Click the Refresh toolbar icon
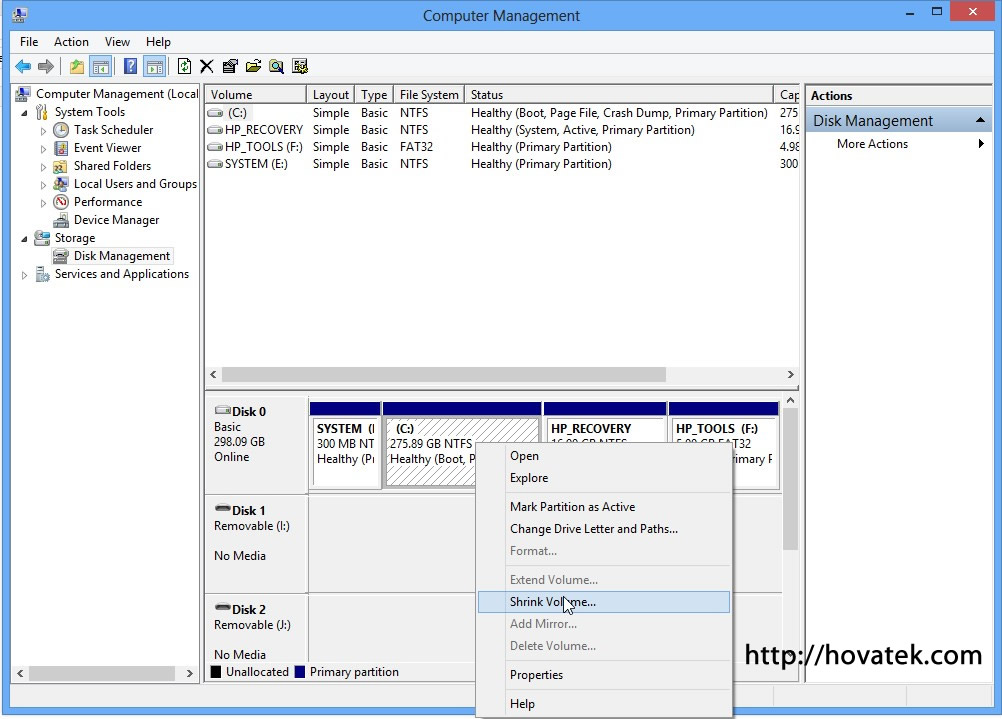The image size is (1002, 719). 184,66
